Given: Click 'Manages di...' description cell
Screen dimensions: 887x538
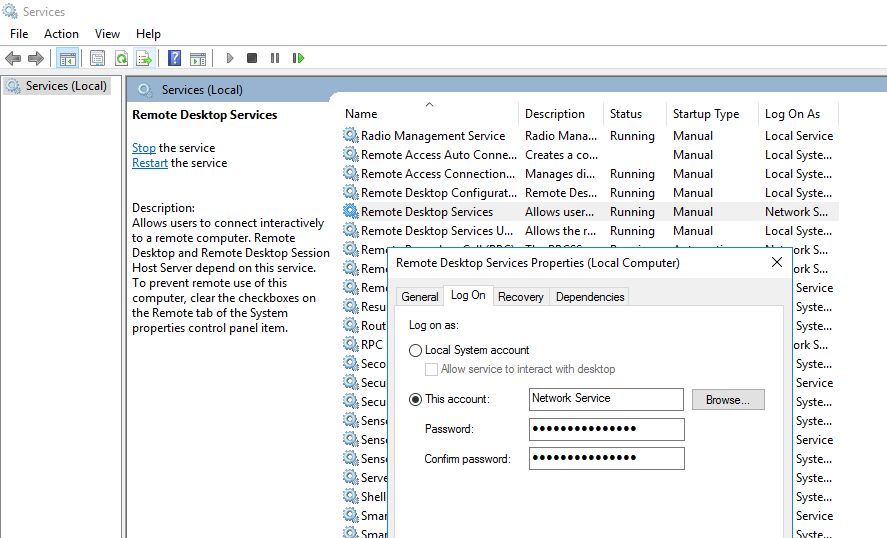Looking at the screenshot, I should [559, 174].
